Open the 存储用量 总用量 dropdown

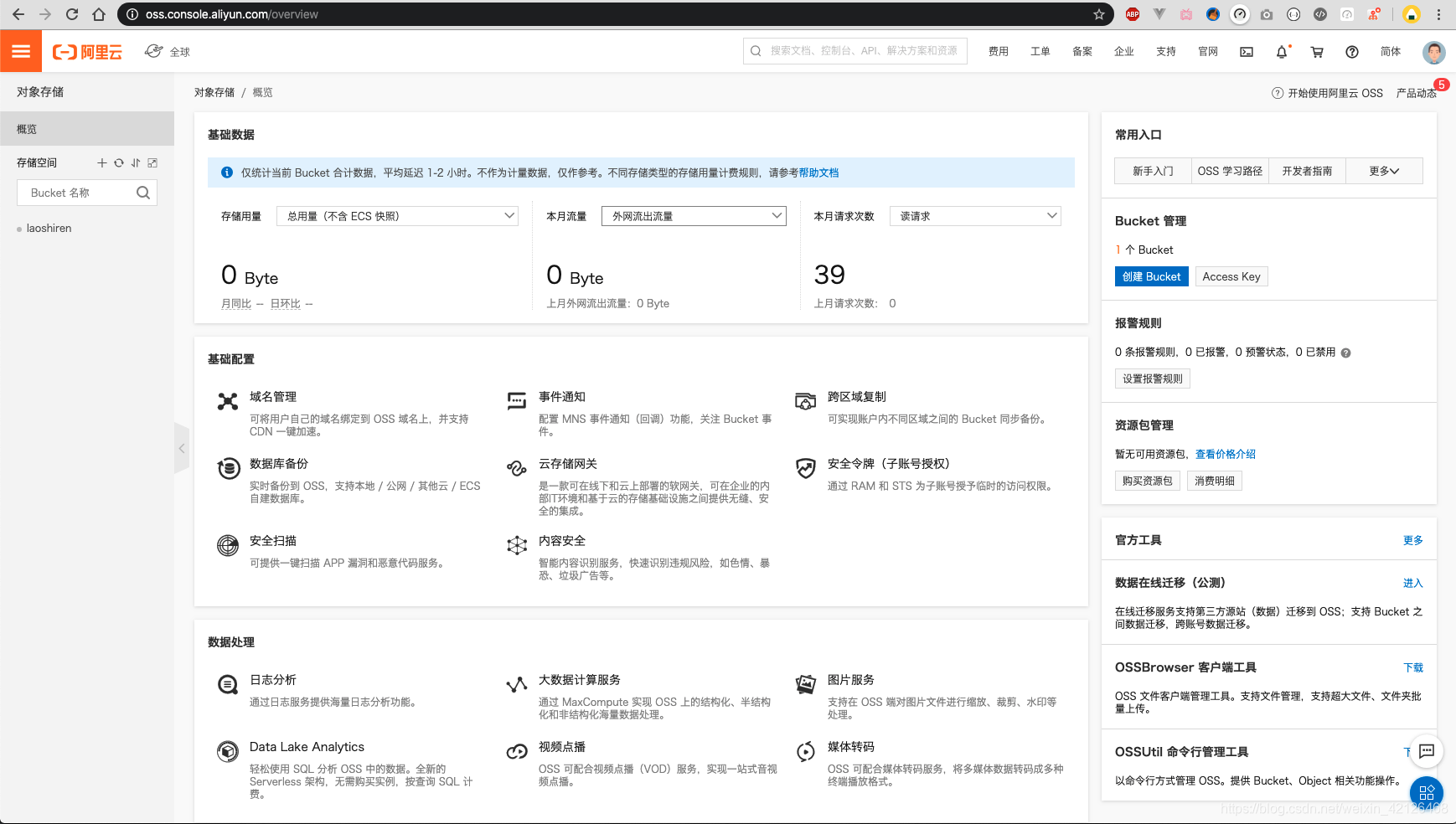pos(398,216)
